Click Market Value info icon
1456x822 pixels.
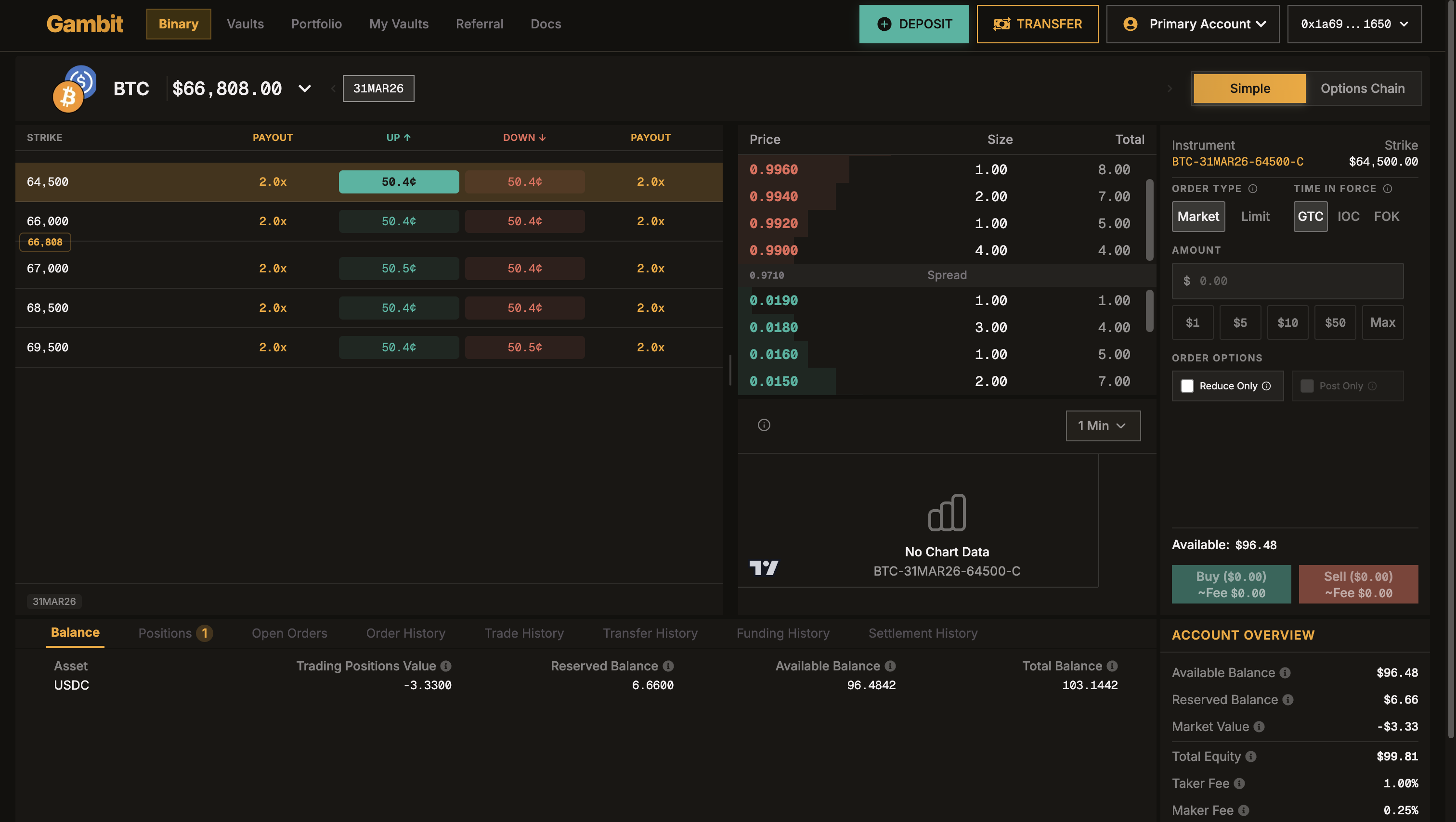tap(1259, 727)
